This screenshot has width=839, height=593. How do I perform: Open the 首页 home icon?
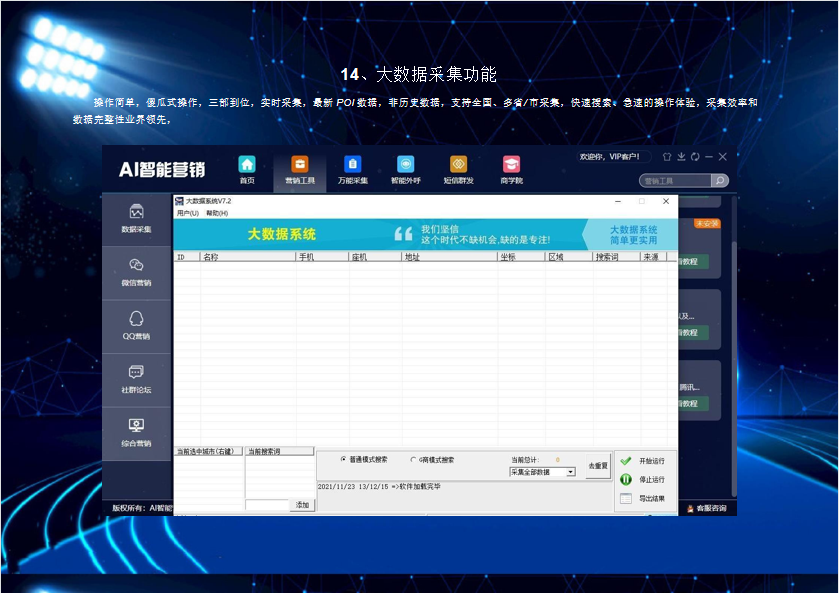click(247, 164)
